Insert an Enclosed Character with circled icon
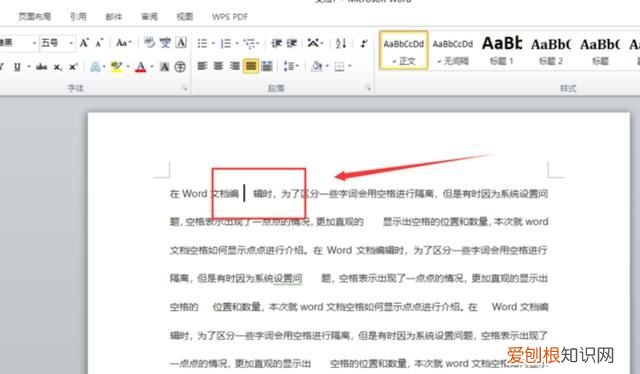The image size is (640, 374). pyautogui.click(x=180, y=67)
